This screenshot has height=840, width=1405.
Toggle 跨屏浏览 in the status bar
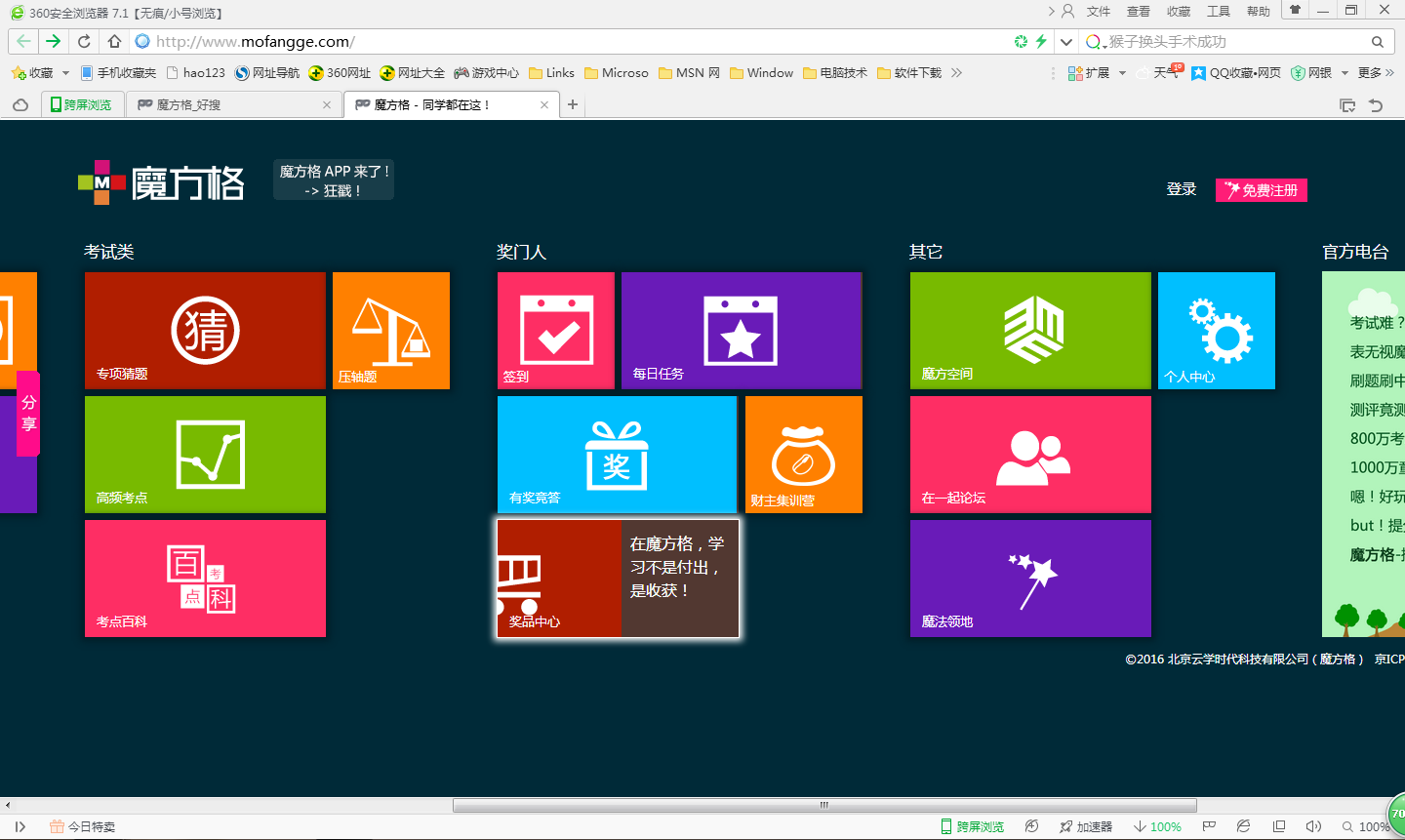click(972, 826)
